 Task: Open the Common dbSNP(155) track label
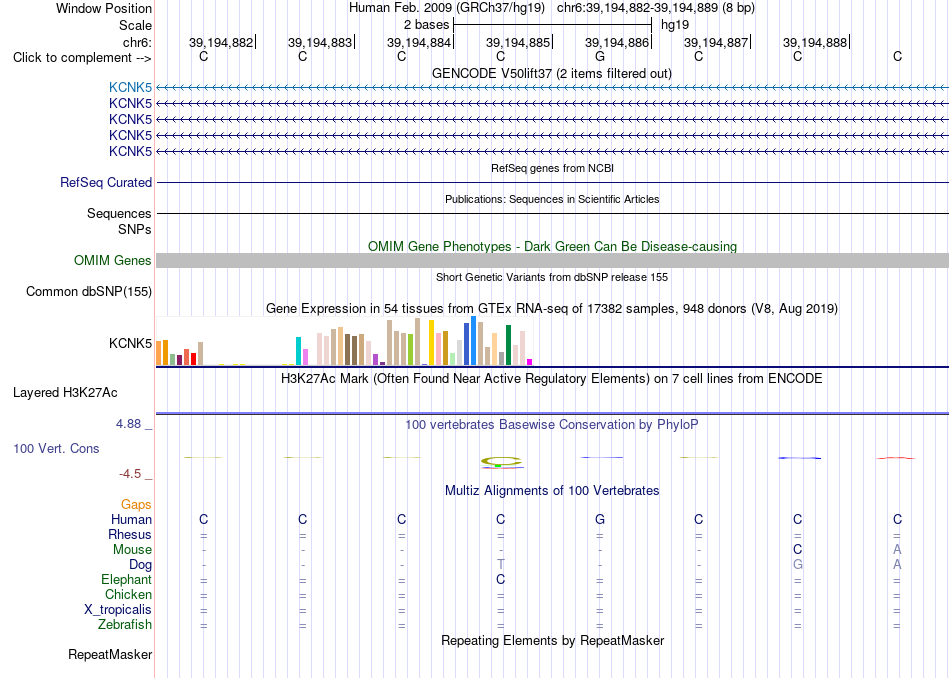coord(89,291)
